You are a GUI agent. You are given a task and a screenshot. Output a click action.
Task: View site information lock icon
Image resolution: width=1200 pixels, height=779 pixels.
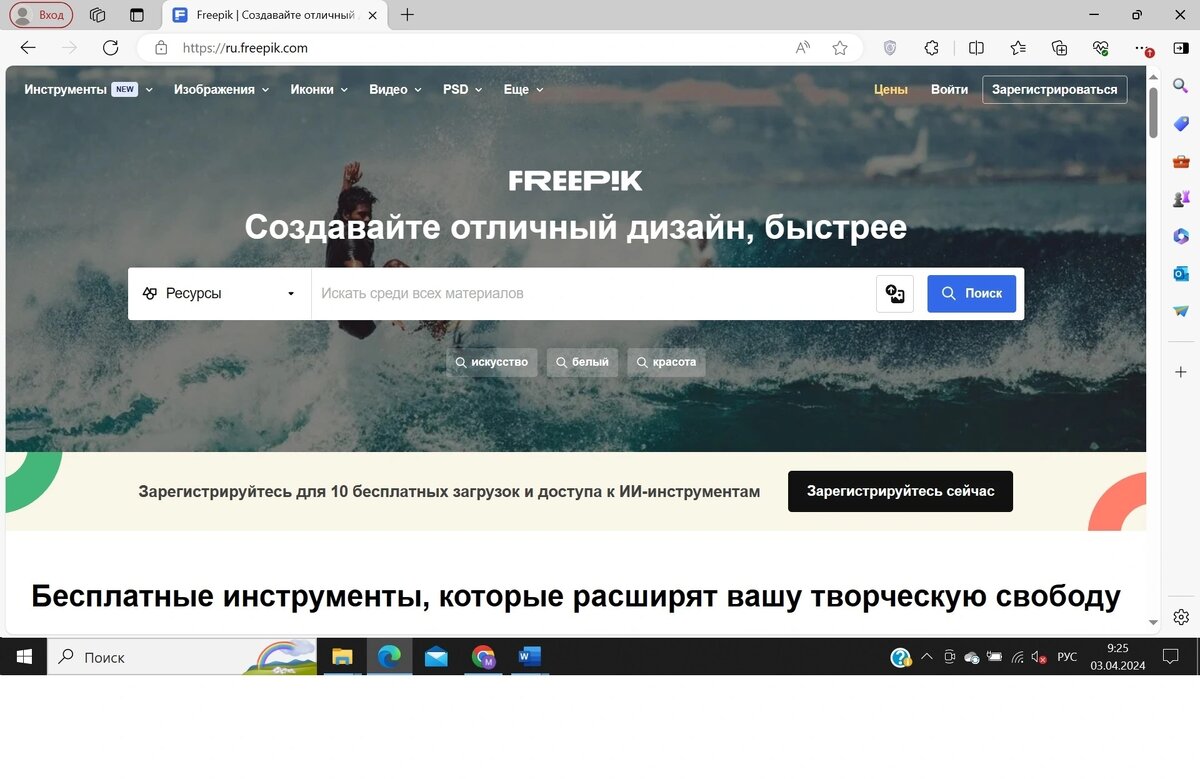(x=160, y=47)
